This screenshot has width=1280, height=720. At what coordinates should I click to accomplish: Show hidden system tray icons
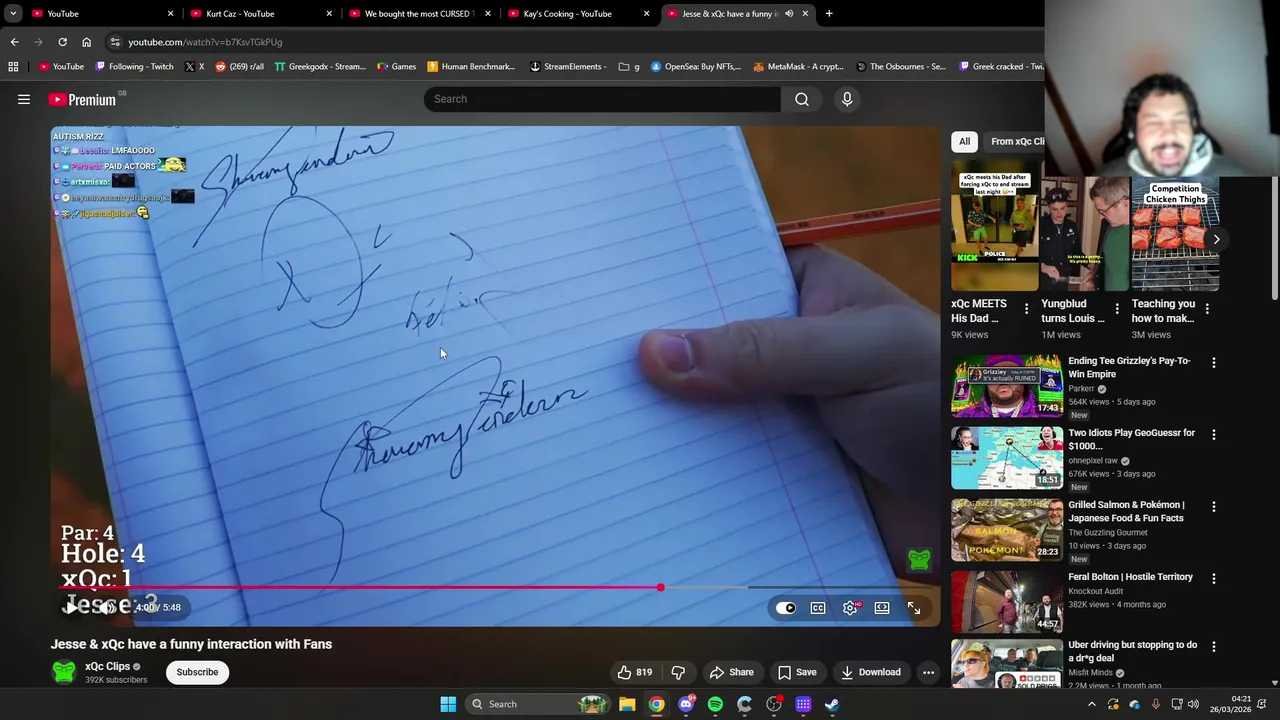click(x=1092, y=704)
